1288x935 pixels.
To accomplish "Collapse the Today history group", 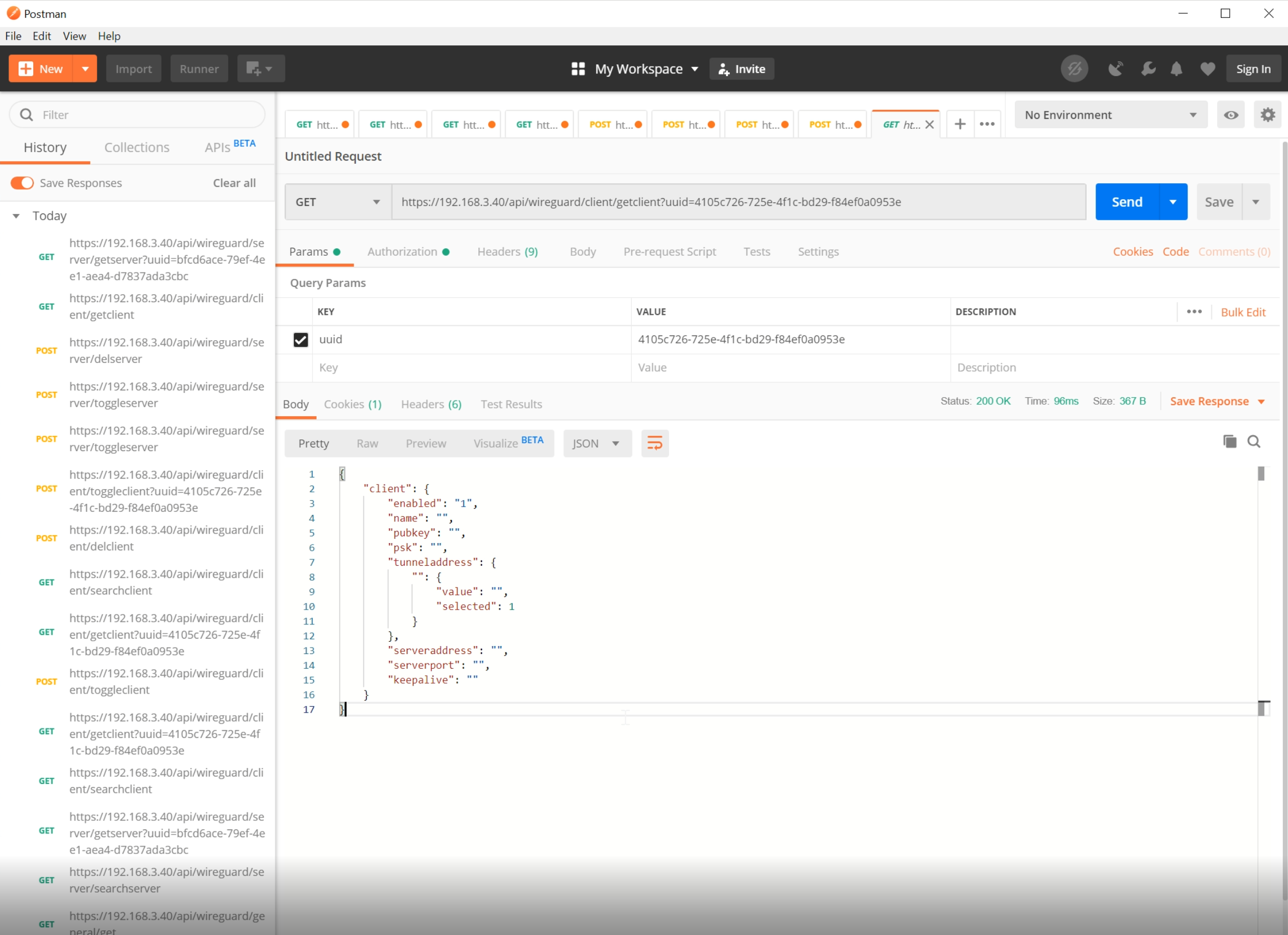I will [x=16, y=216].
